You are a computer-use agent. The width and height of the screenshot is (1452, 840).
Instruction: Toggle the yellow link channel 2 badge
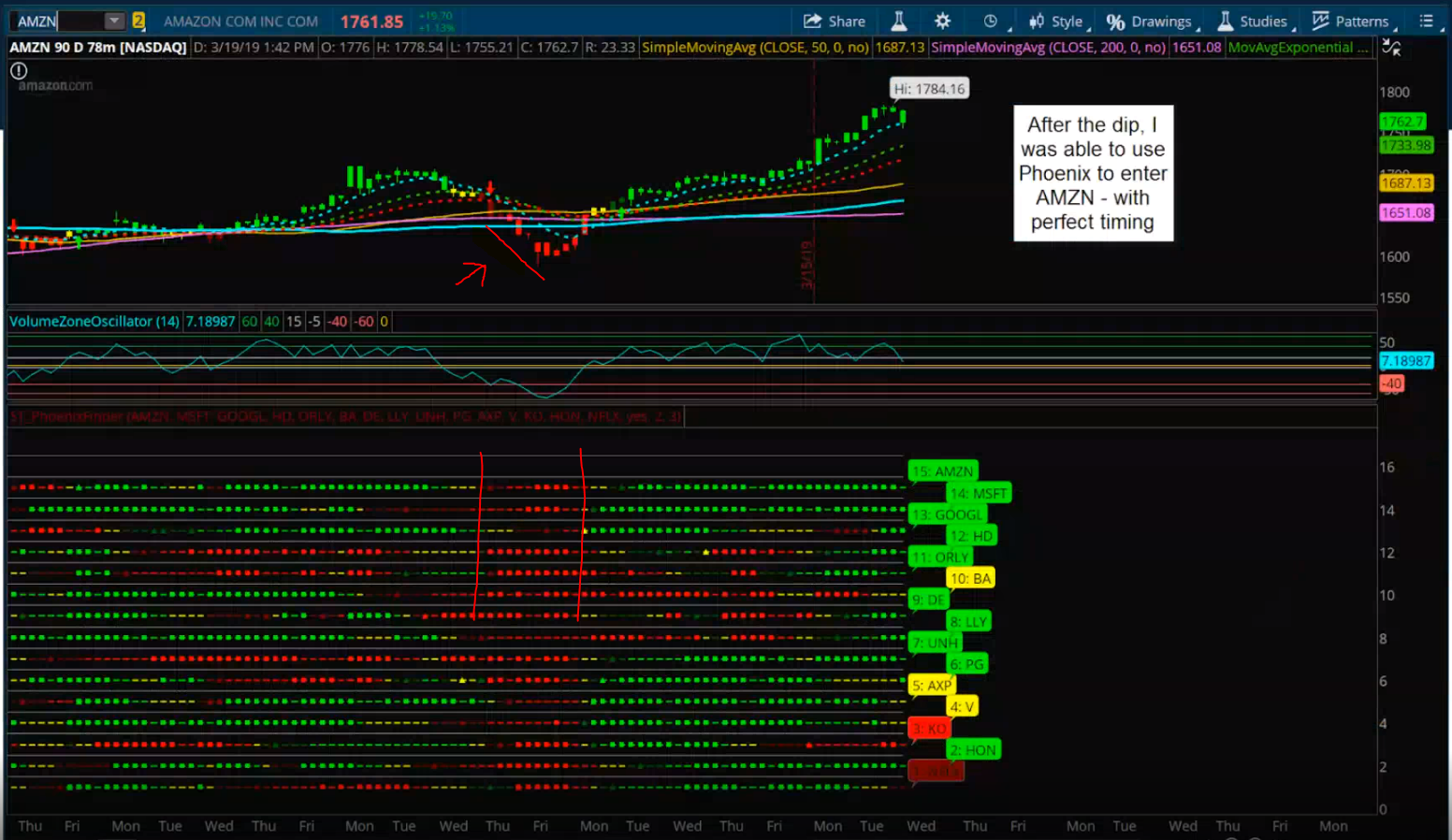tap(138, 20)
